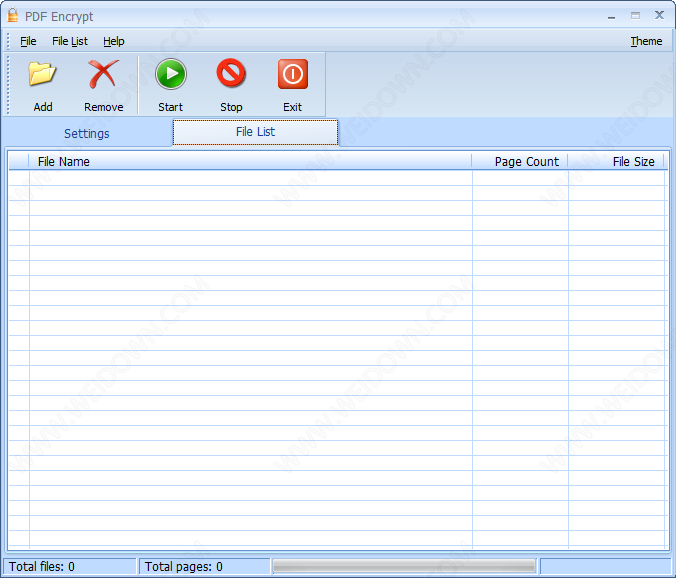The width and height of the screenshot is (676, 578).
Task: Click the Page Count column header
Action: (520, 162)
